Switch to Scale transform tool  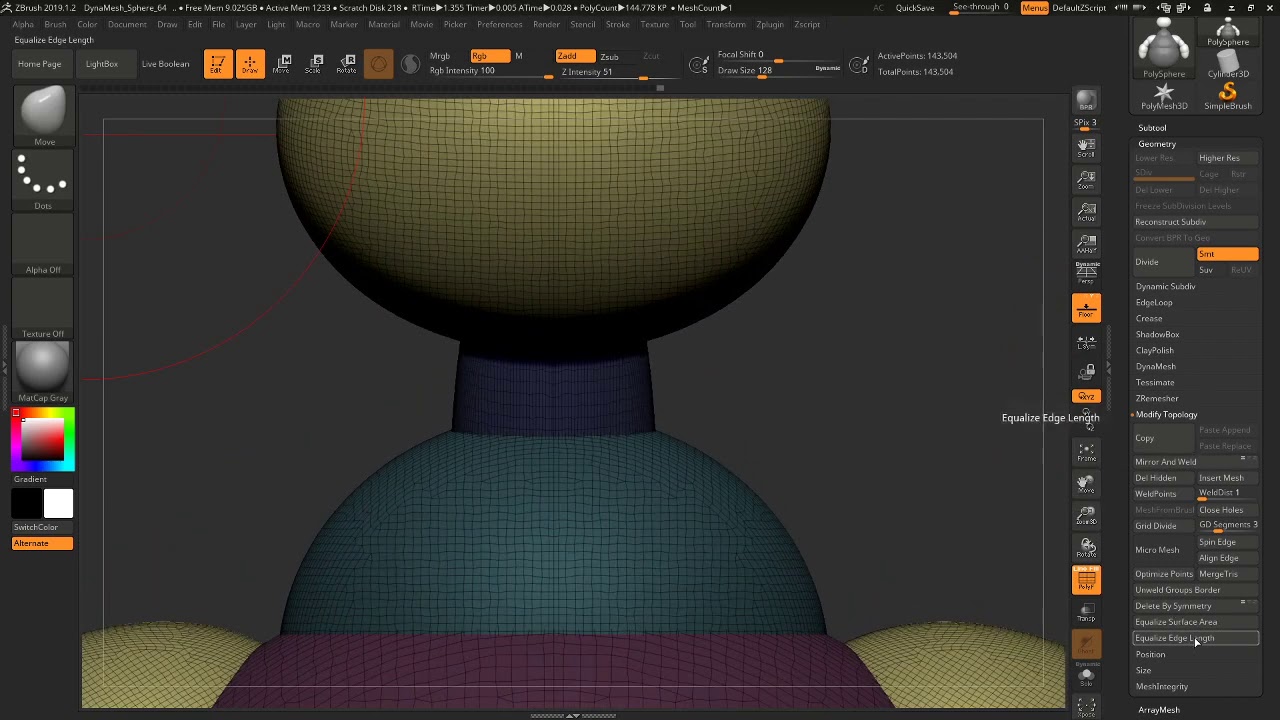click(x=315, y=64)
